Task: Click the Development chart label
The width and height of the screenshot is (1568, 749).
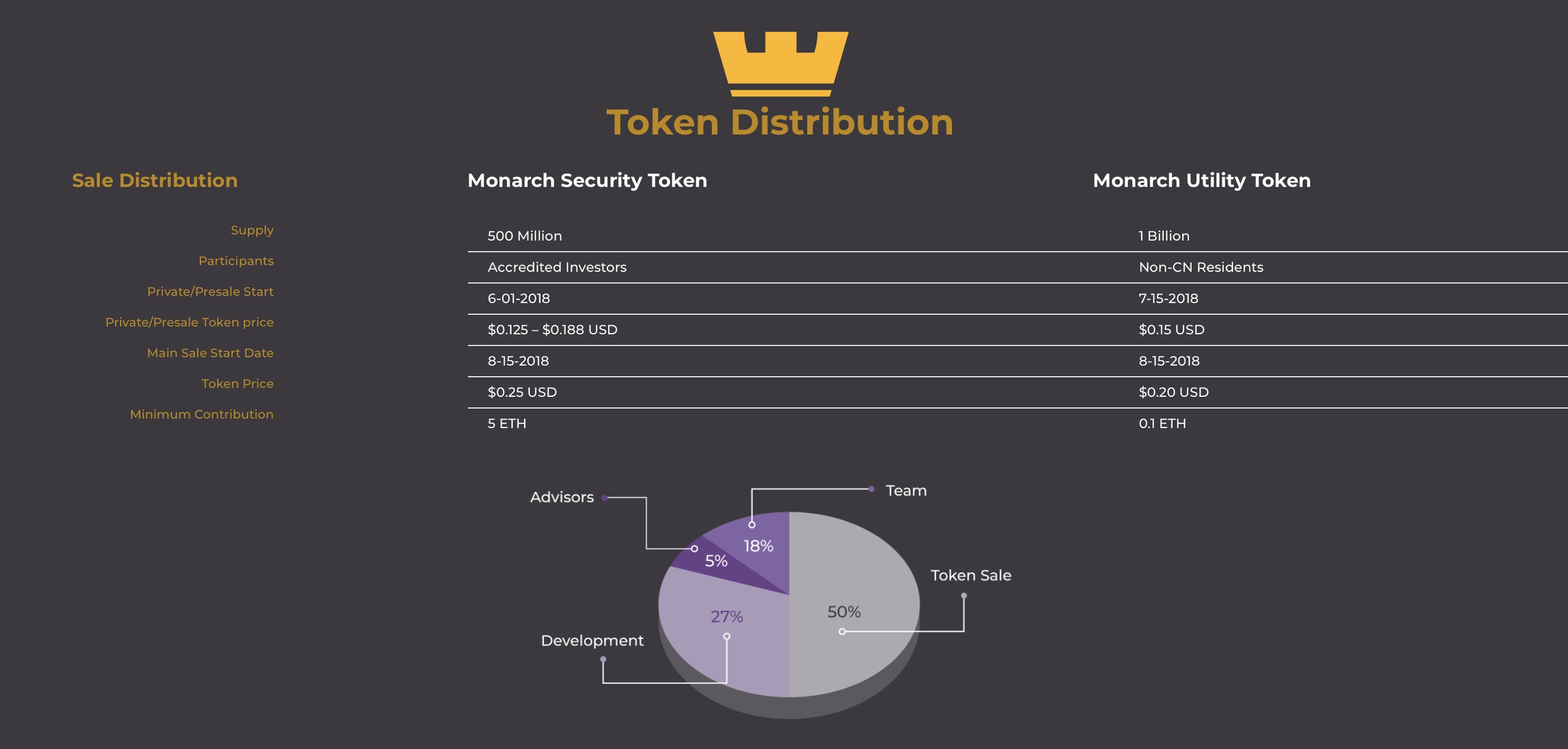Action: pyautogui.click(x=592, y=641)
